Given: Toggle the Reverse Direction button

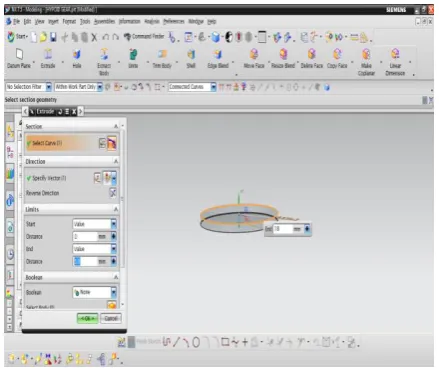Looking at the screenshot, I should coord(113,193).
